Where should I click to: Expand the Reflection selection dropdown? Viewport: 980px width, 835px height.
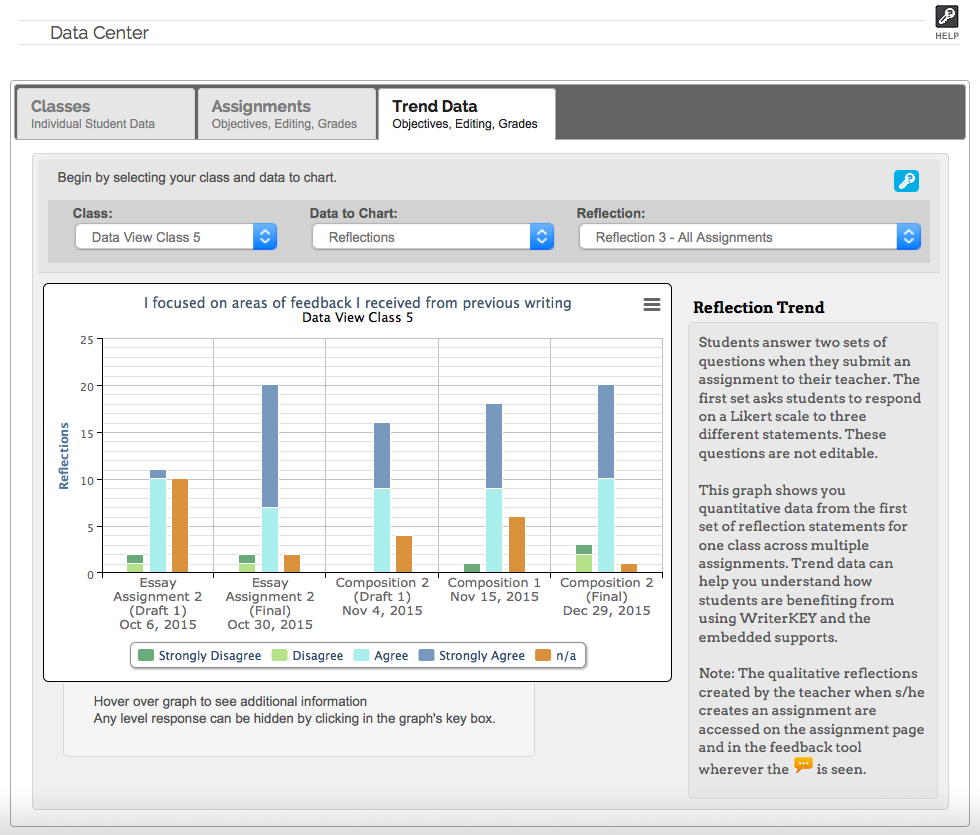(x=749, y=237)
